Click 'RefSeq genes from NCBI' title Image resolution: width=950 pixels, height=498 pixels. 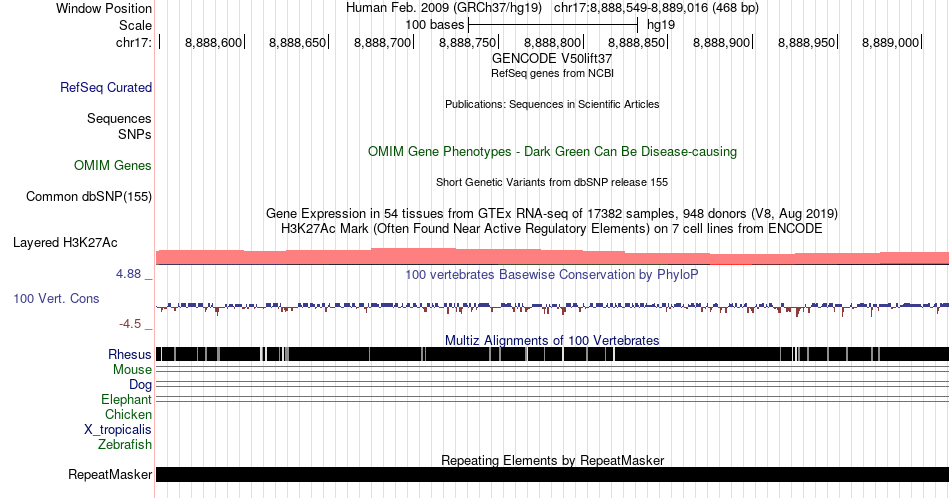click(552, 73)
